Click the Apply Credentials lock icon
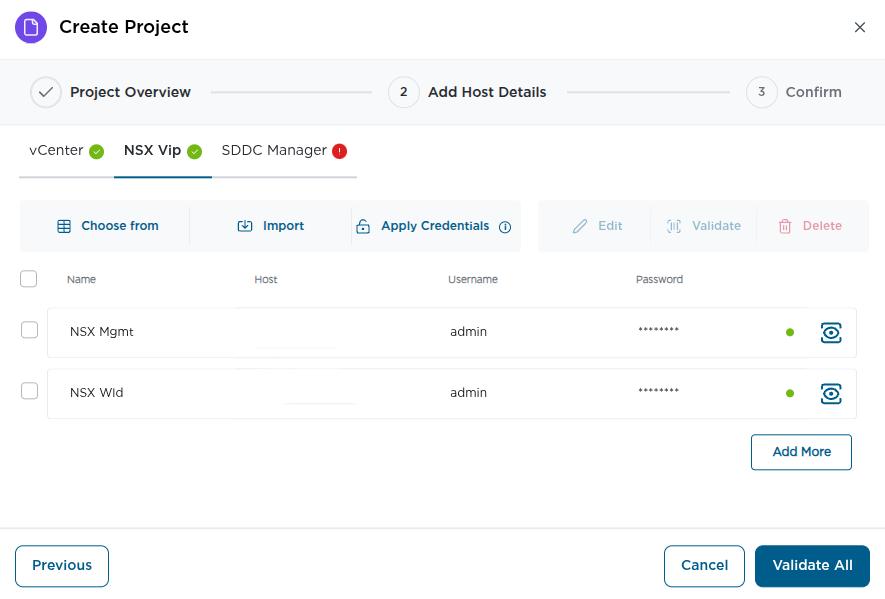The height and width of the screenshot is (599, 885). pos(361,225)
